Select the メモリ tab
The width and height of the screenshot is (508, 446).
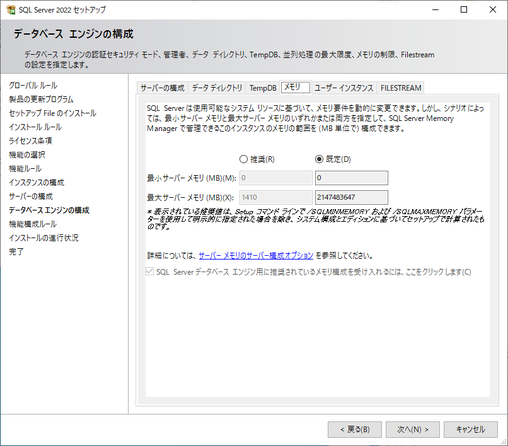[x=295, y=87]
